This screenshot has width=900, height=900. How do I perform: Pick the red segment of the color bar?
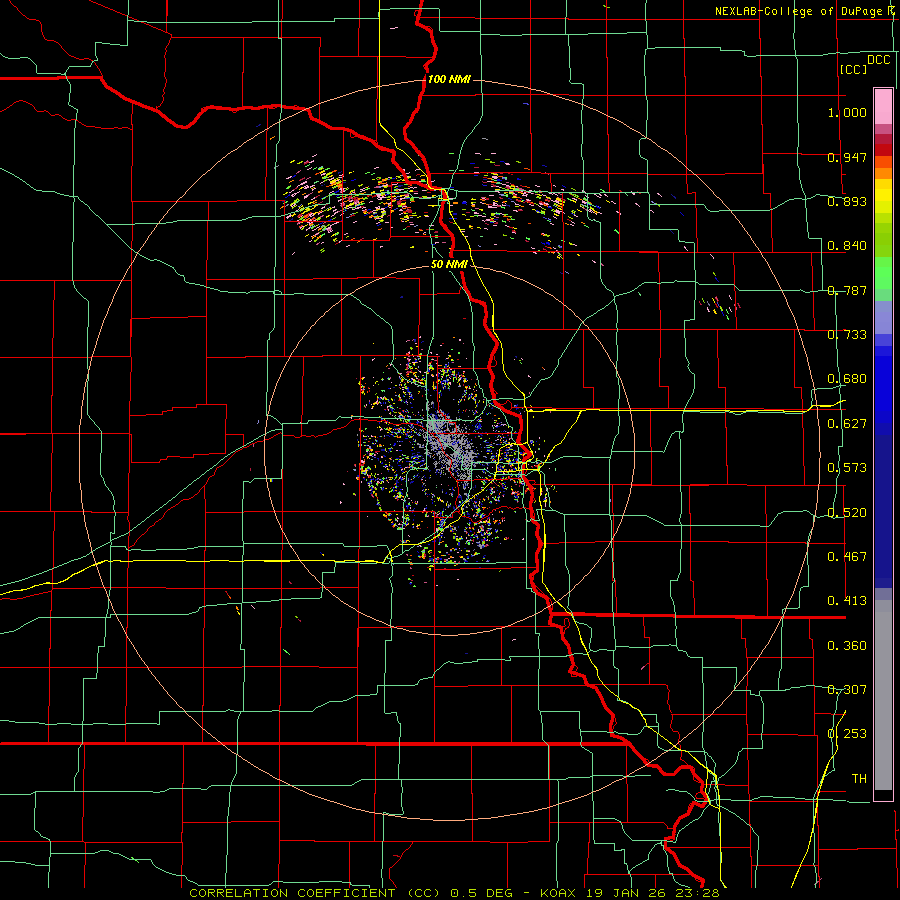pyautogui.click(x=883, y=150)
